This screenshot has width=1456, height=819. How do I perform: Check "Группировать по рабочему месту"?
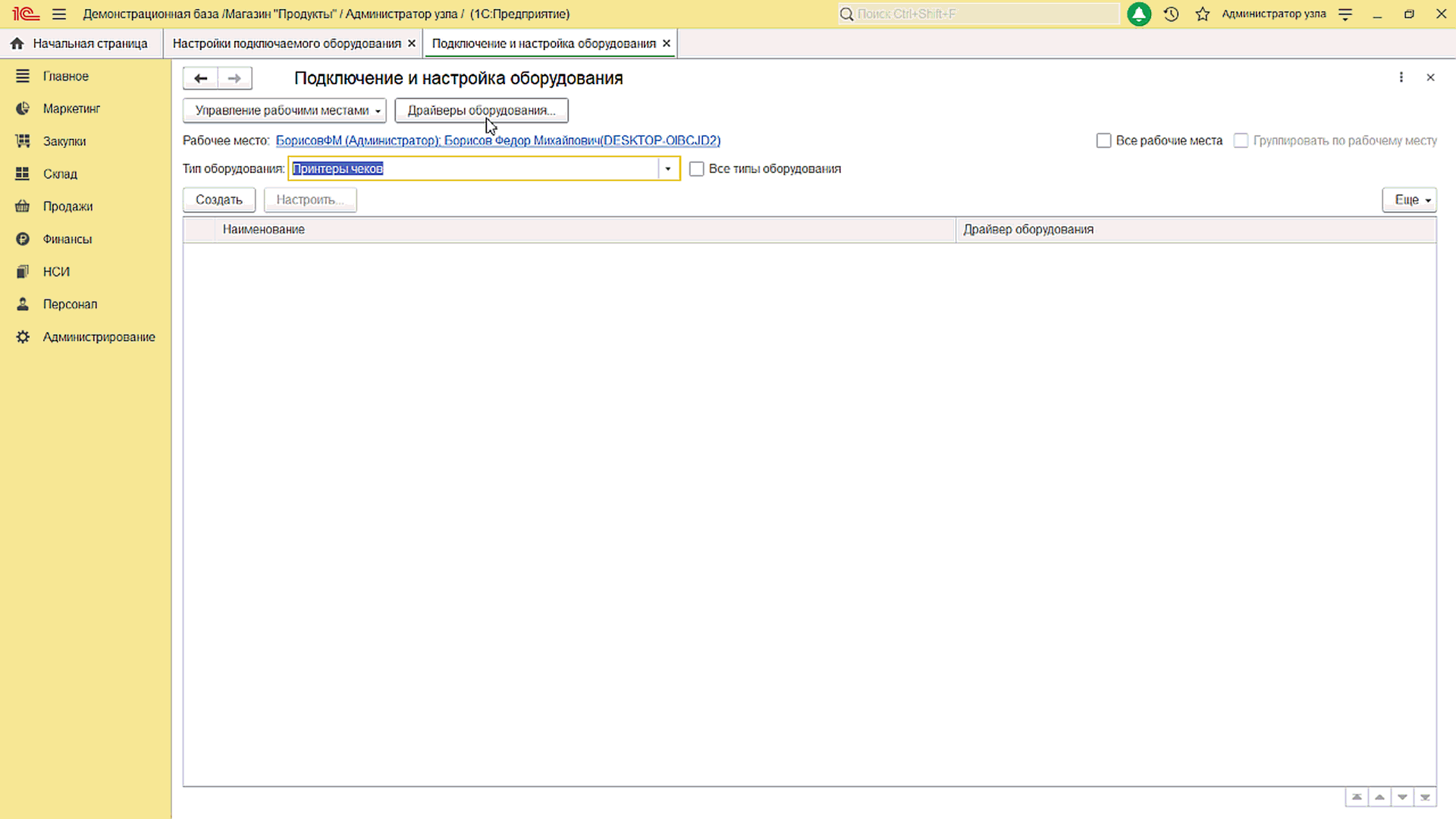[1241, 140]
